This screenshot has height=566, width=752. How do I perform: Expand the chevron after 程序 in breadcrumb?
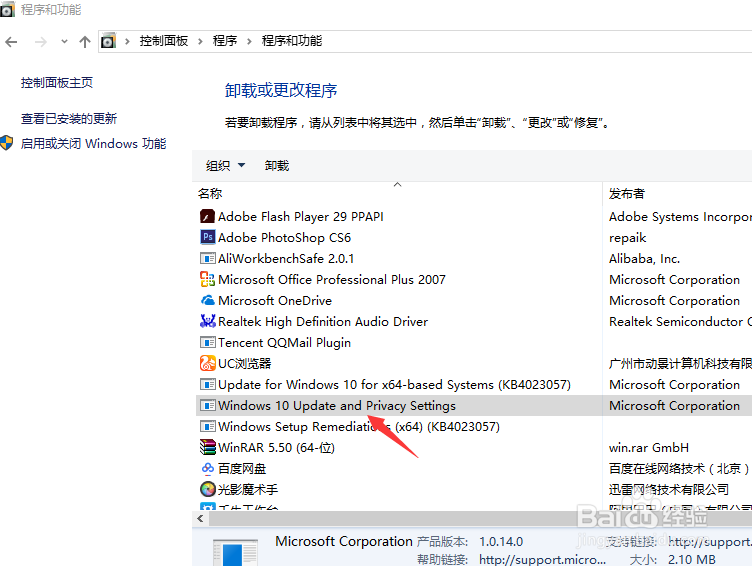click(249, 41)
